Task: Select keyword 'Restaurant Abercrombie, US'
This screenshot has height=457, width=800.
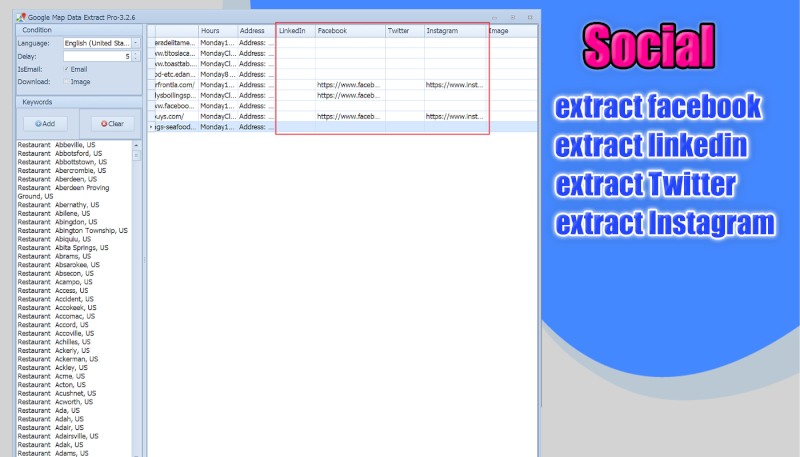Action: (x=62, y=171)
